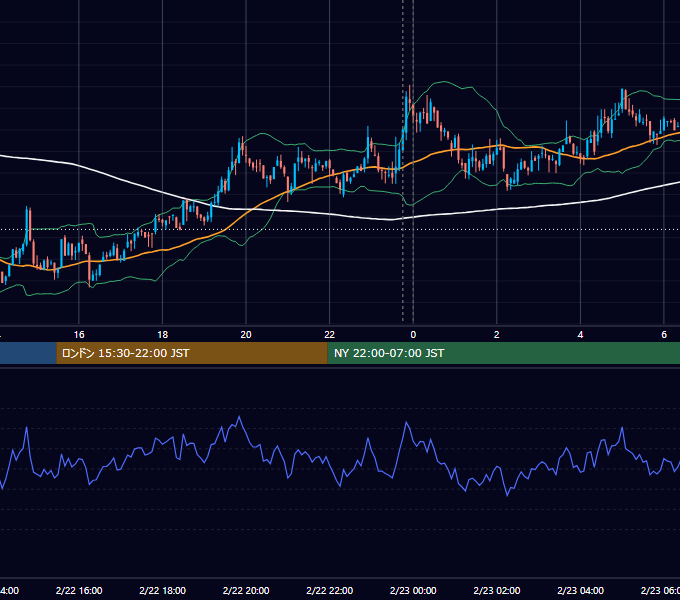Click the 2/22 20:00 date label
Screen dimensions: 680x600
246,590
